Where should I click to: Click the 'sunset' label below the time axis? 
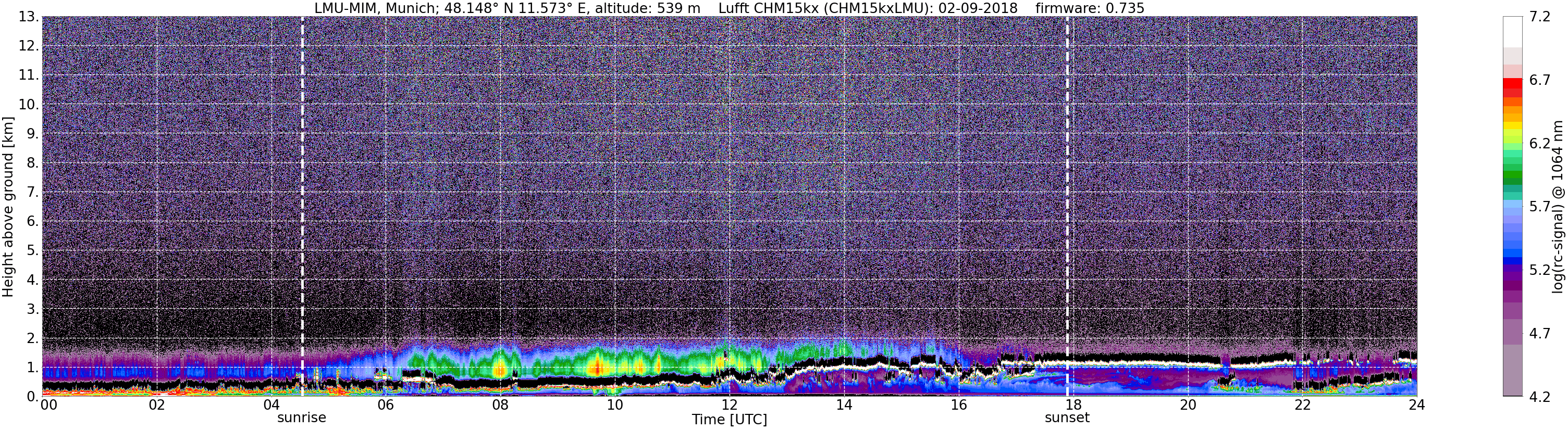click(x=1067, y=418)
